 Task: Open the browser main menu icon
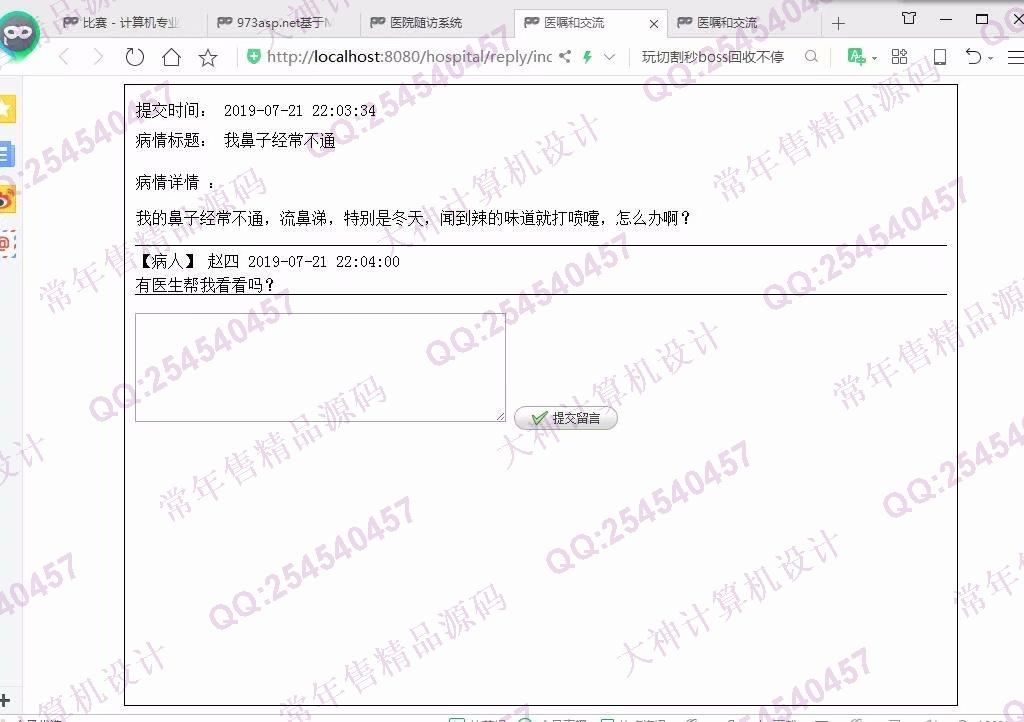[1016, 57]
